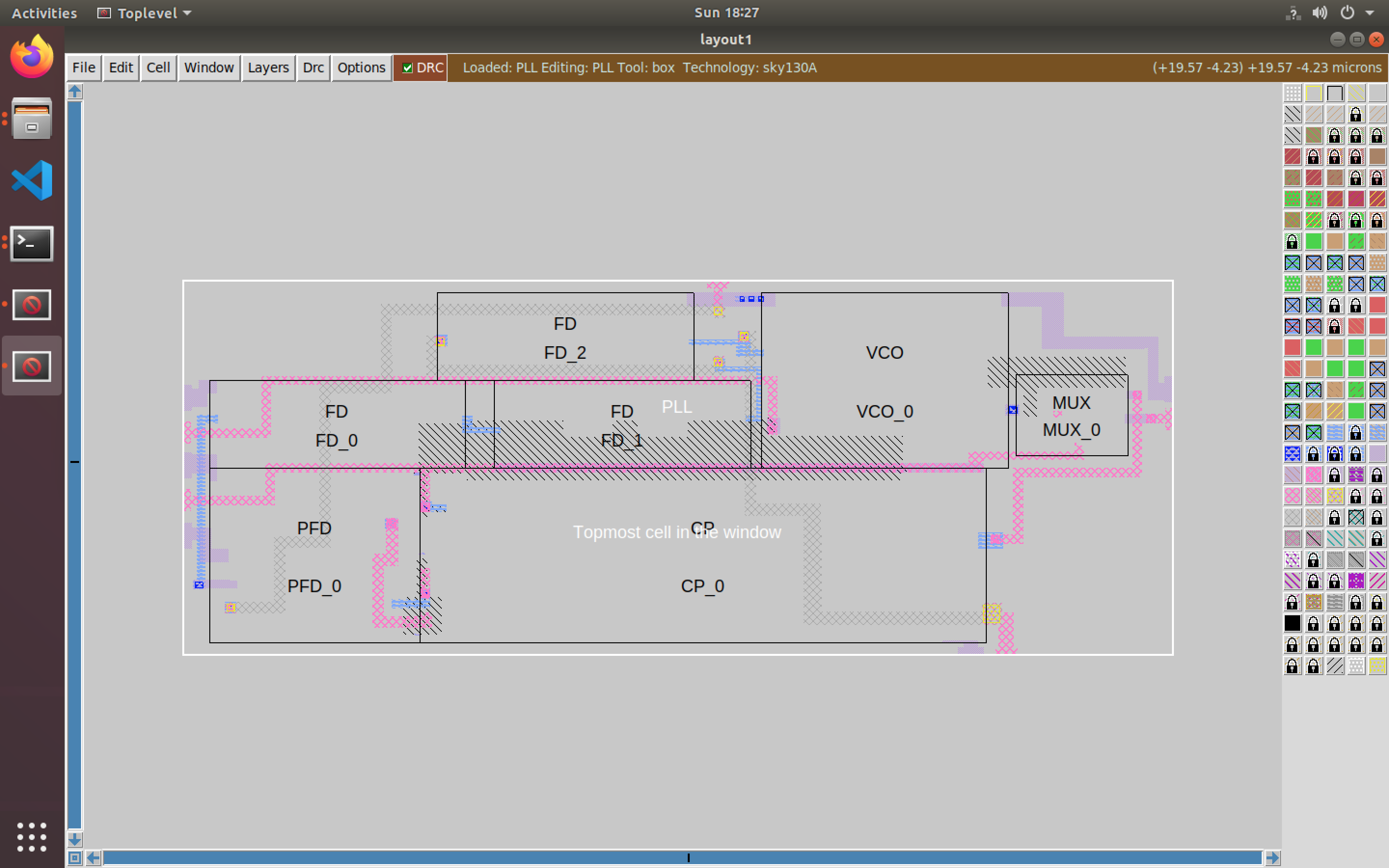Expand the Window dropdown menu
The width and height of the screenshot is (1389, 868).
(x=208, y=67)
